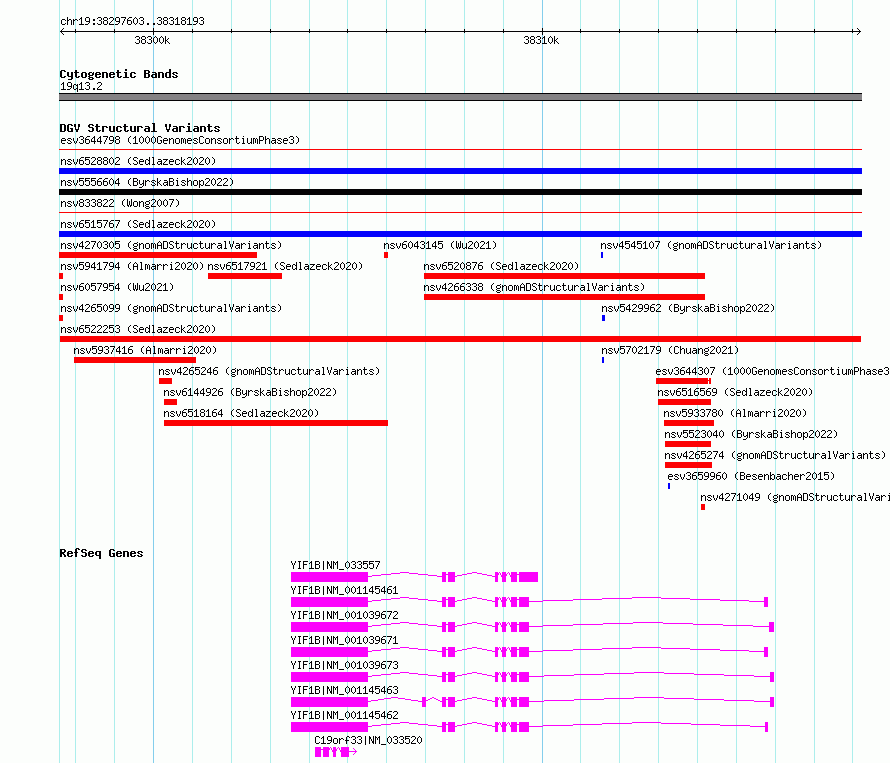The width and height of the screenshot is (890, 763).
Task: Click the red bar of nsv5937416
Action: [135, 360]
